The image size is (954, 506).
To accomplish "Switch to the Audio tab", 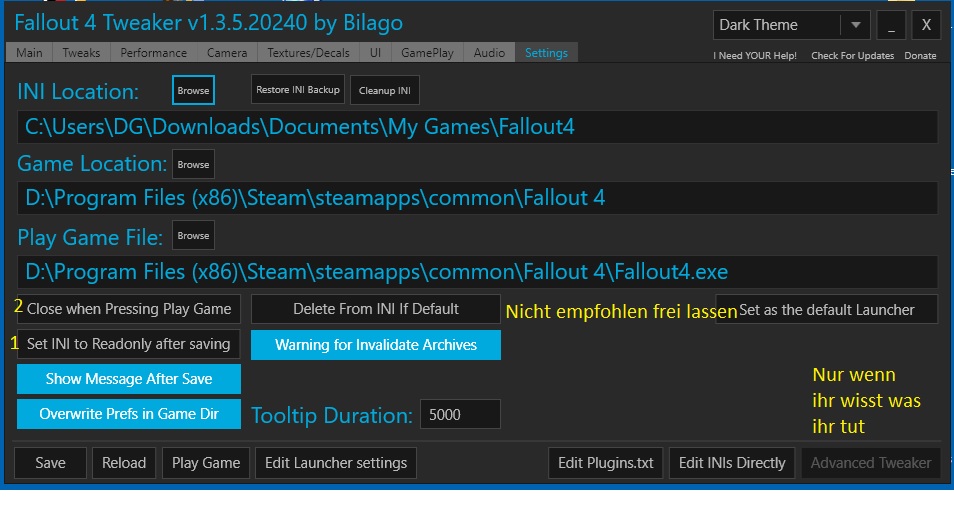I will point(489,53).
